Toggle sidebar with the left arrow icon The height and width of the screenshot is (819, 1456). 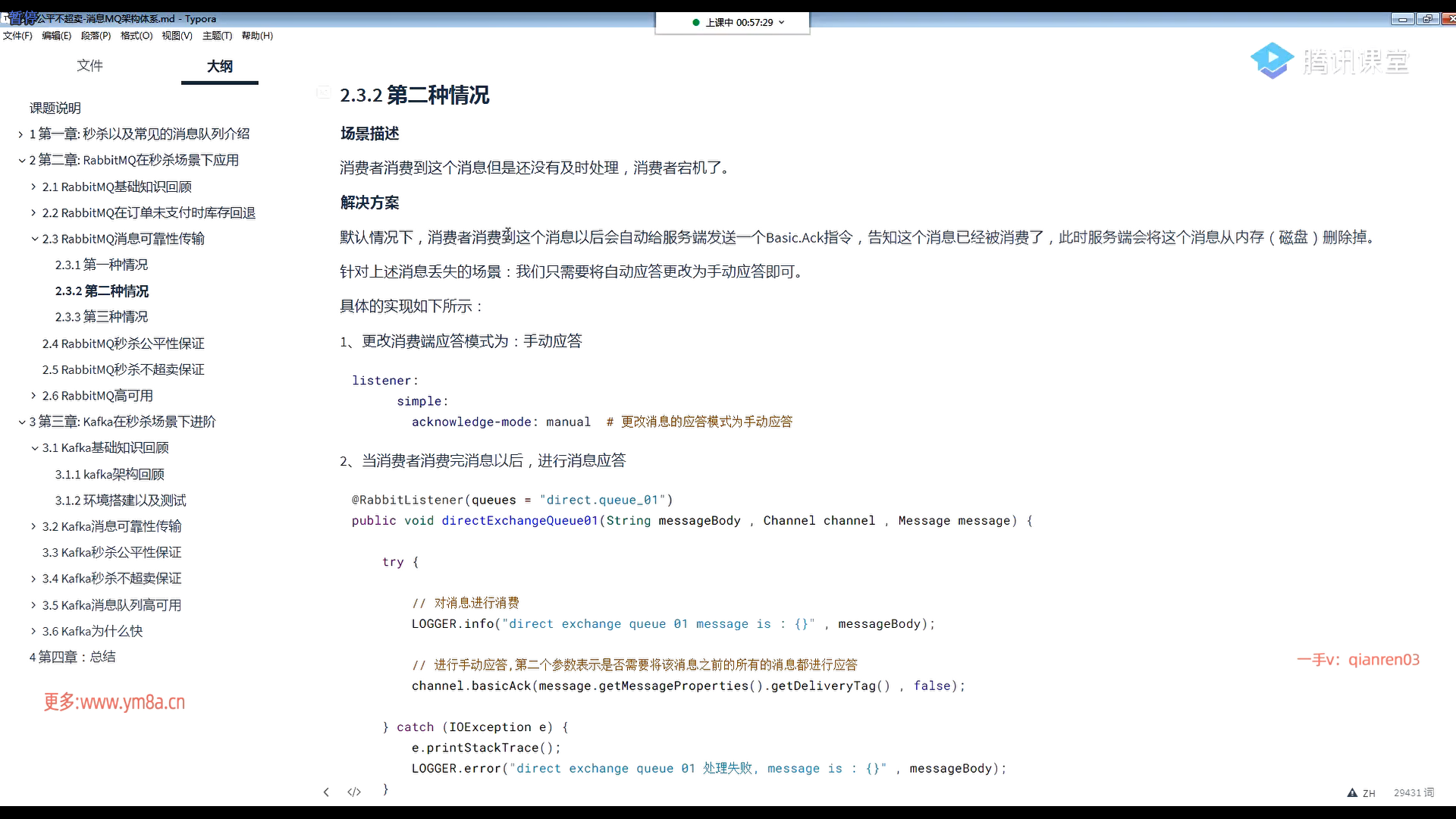pyautogui.click(x=326, y=792)
